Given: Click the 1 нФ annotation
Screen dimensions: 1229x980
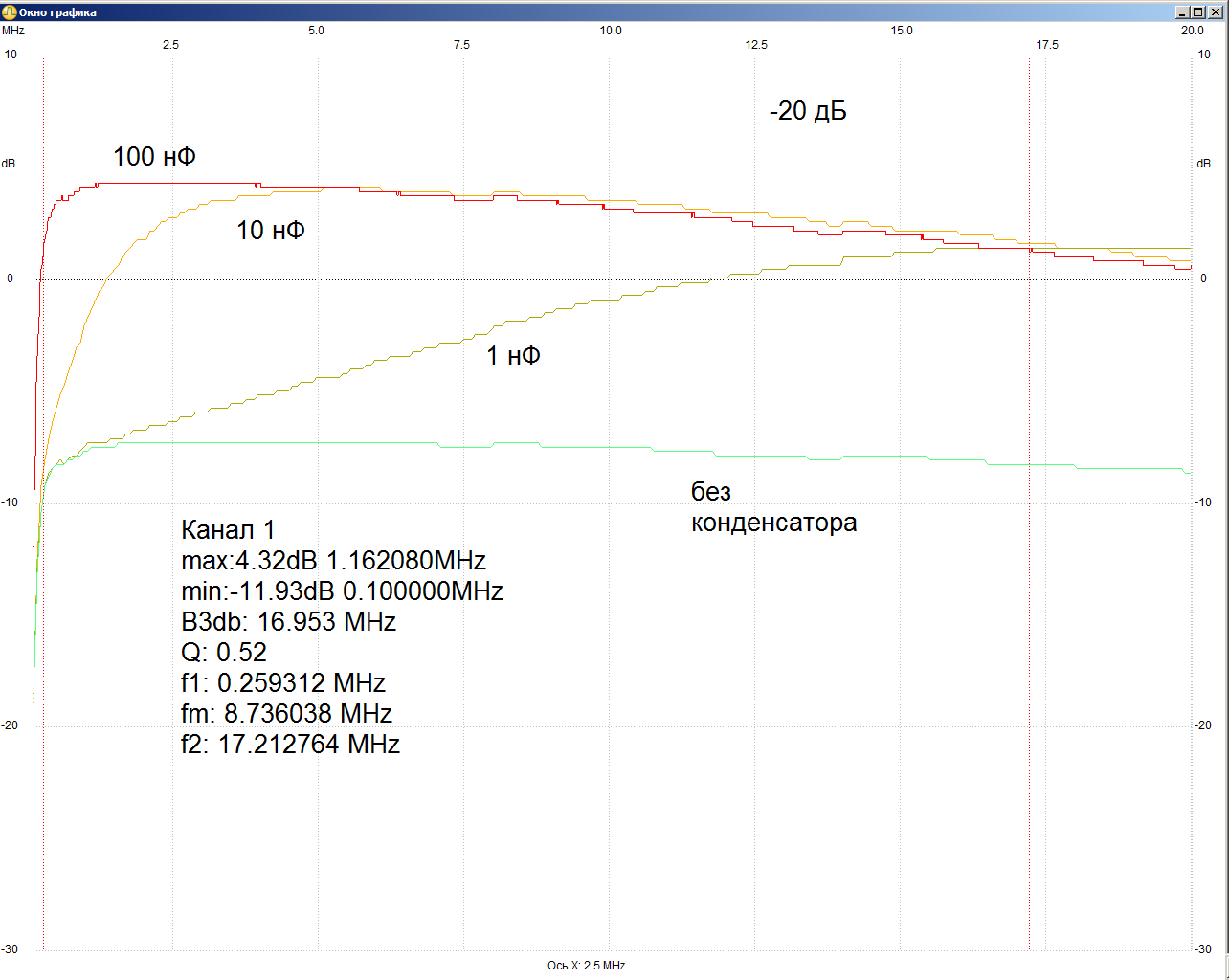Looking at the screenshot, I should point(513,356).
